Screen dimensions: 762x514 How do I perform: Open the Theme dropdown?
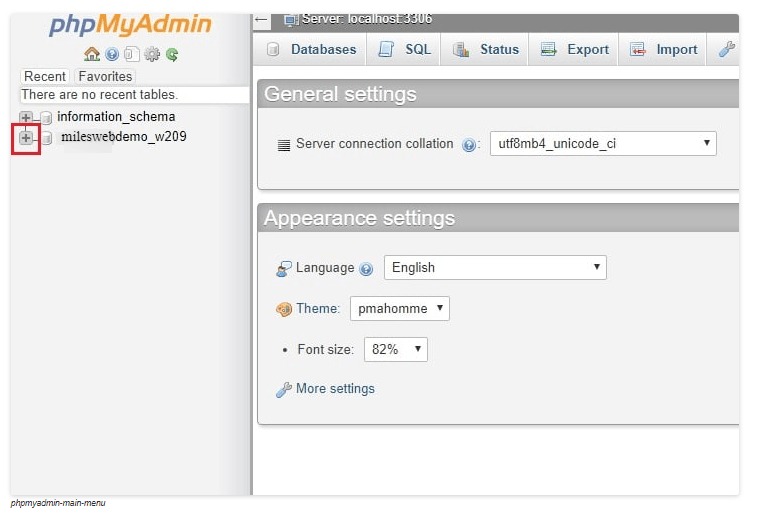(399, 308)
